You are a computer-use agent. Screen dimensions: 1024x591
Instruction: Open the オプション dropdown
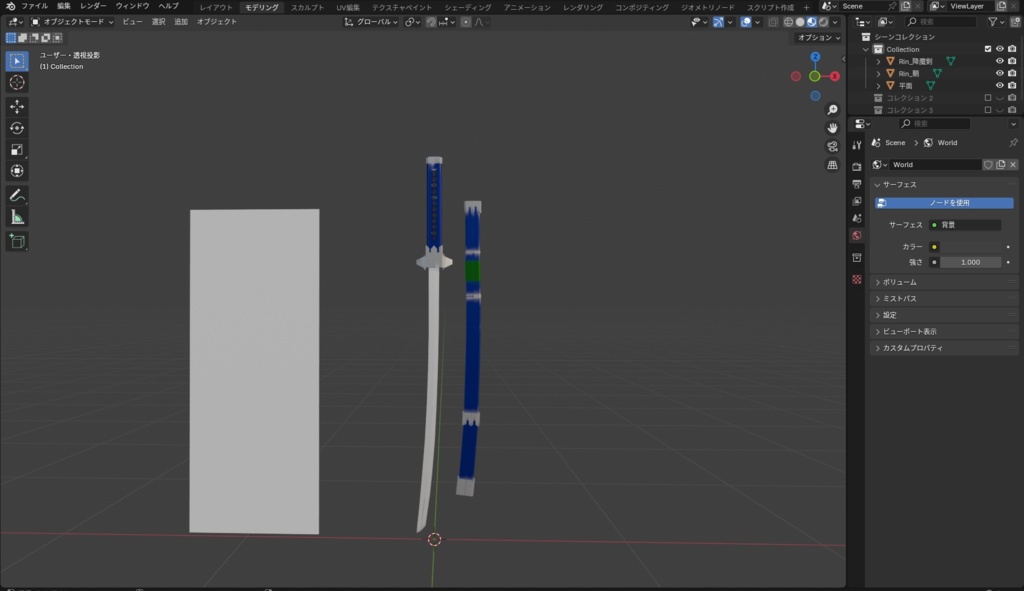(x=819, y=37)
